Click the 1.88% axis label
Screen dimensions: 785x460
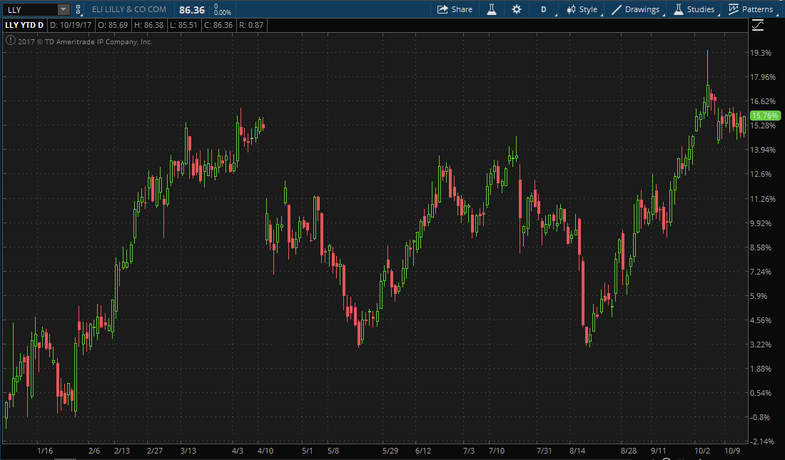pyautogui.click(x=761, y=368)
